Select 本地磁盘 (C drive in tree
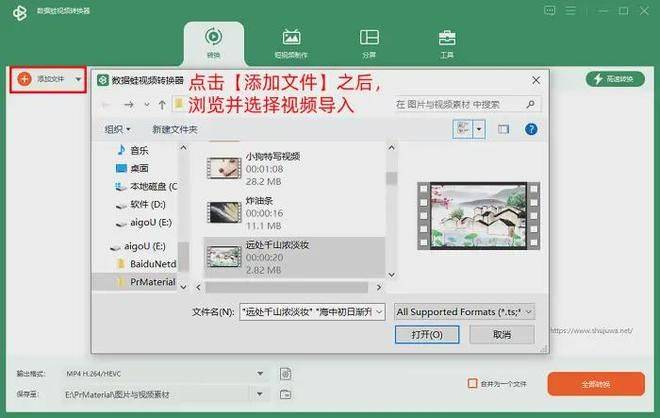Image resolution: width=660 pixels, height=418 pixels. pos(153,186)
